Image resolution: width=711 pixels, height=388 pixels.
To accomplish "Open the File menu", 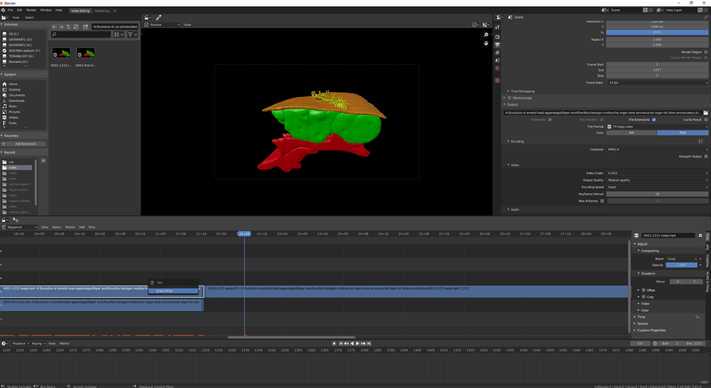I will coord(10,10).
